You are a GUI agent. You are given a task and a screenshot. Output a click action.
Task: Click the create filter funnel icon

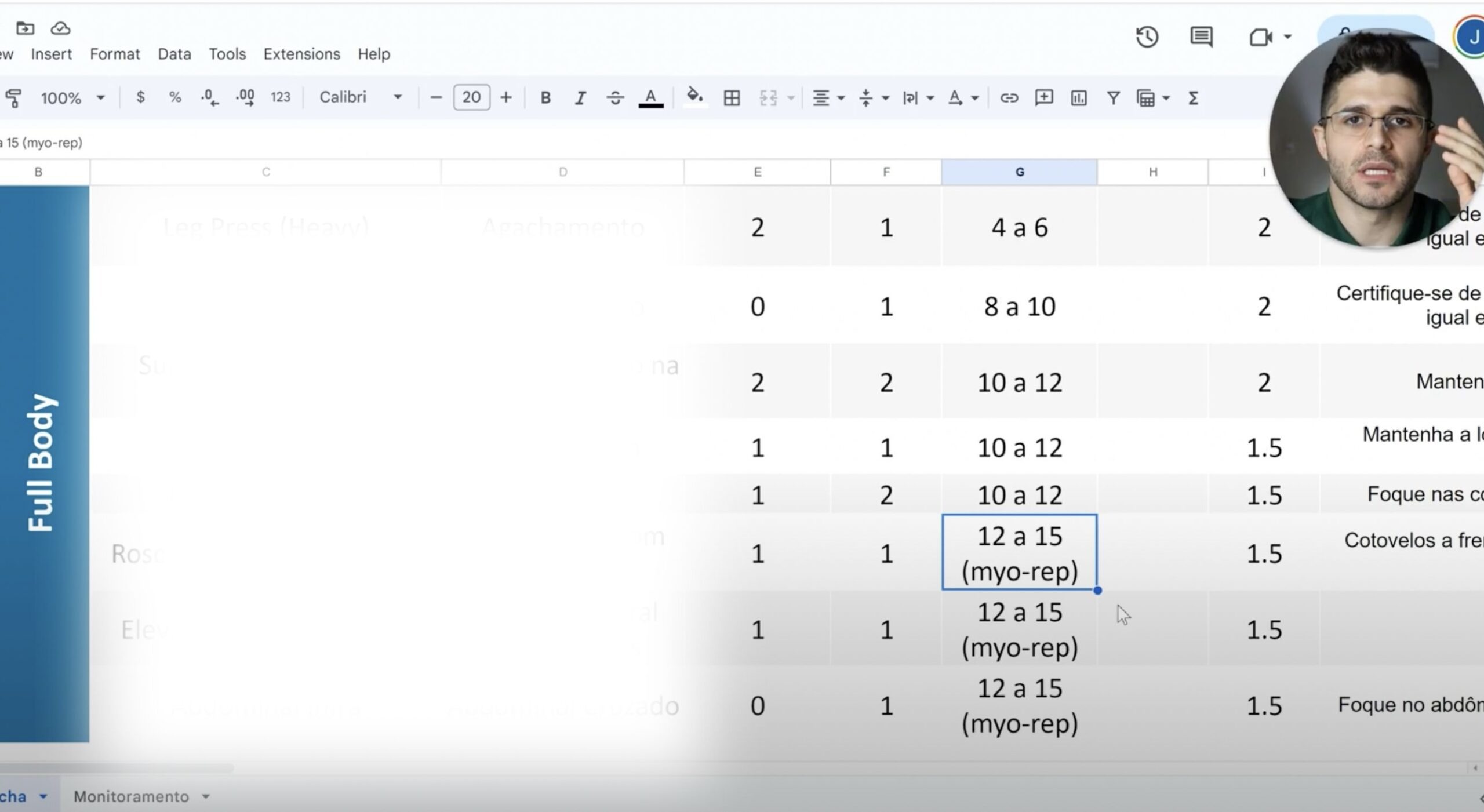coord(1112,98)
